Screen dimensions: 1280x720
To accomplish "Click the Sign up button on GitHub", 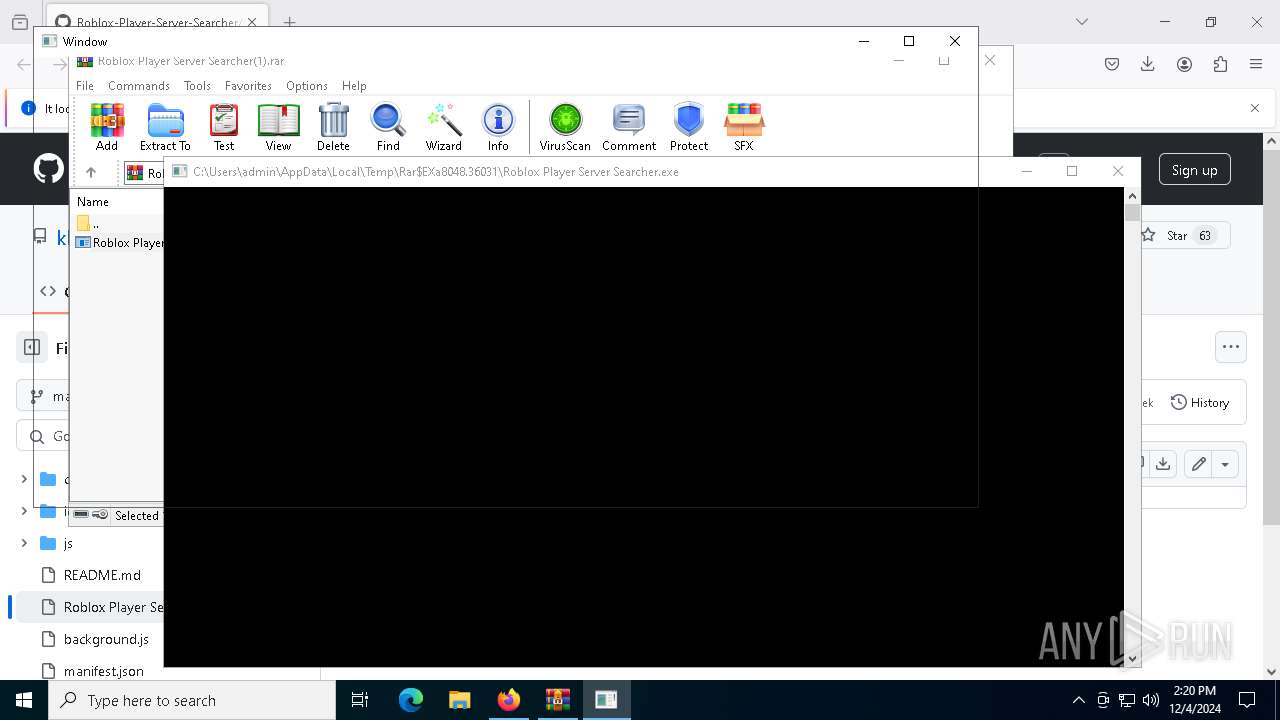I will coord(1195,170).
